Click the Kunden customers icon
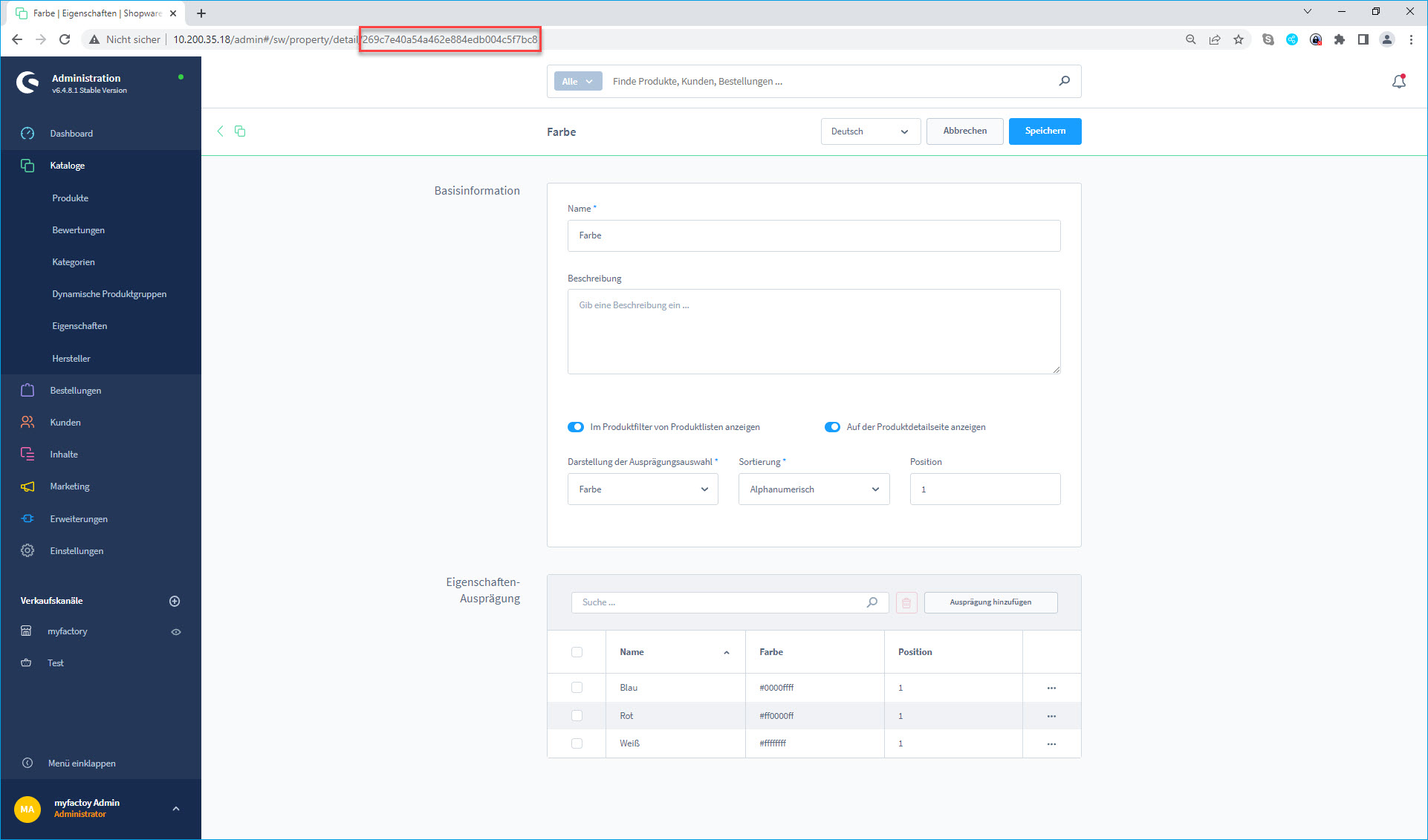 coord(27,423)
